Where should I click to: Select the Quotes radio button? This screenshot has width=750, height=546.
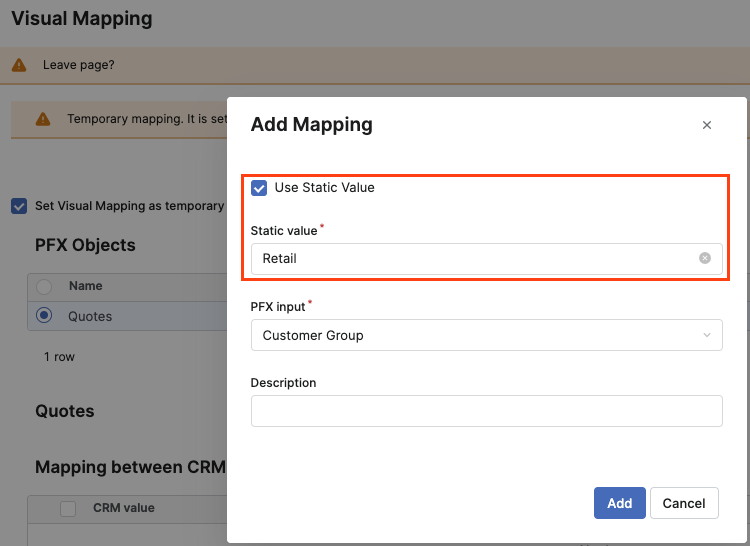tap(44, 316)
